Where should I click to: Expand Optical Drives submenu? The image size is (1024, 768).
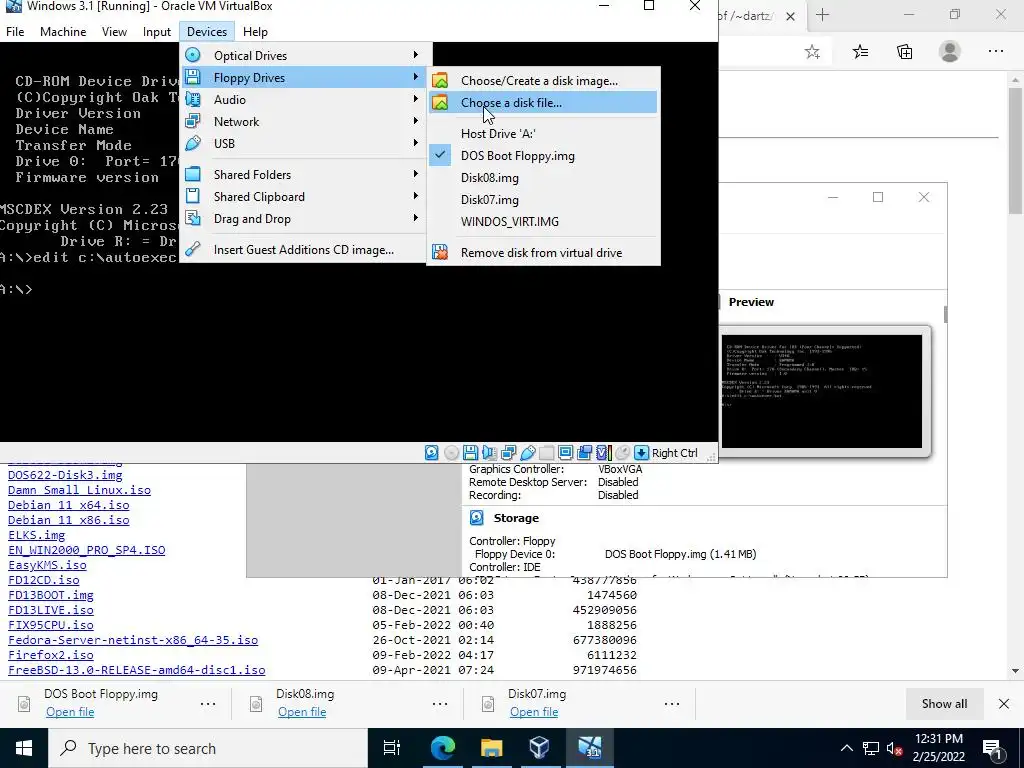pos(302,56)
